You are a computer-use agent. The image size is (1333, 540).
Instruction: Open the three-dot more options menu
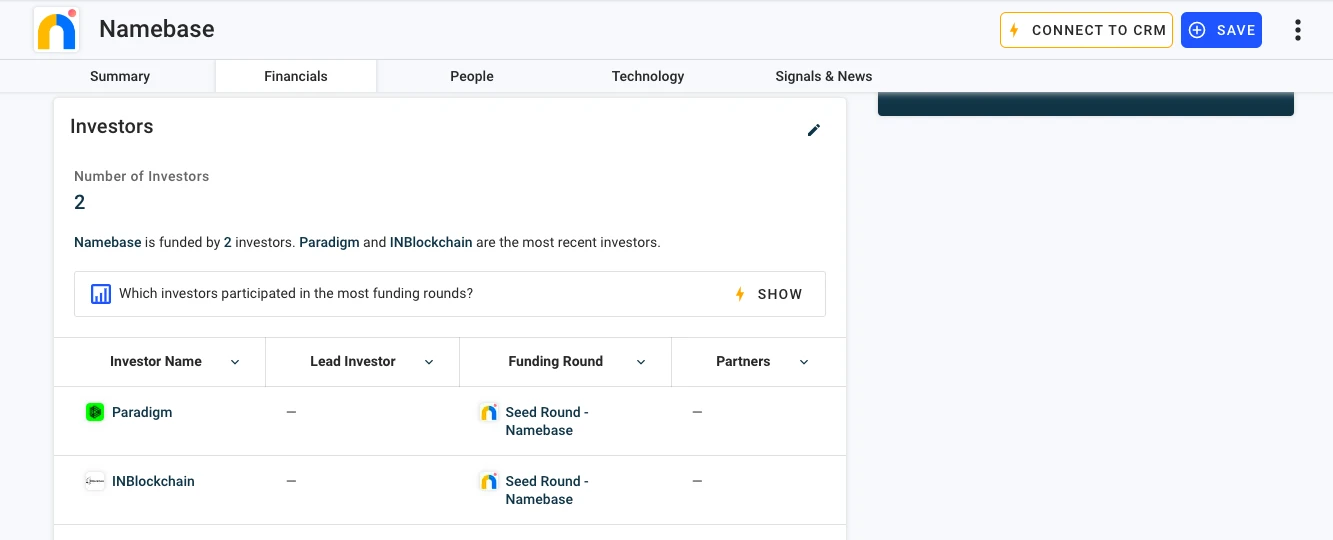1297,30
